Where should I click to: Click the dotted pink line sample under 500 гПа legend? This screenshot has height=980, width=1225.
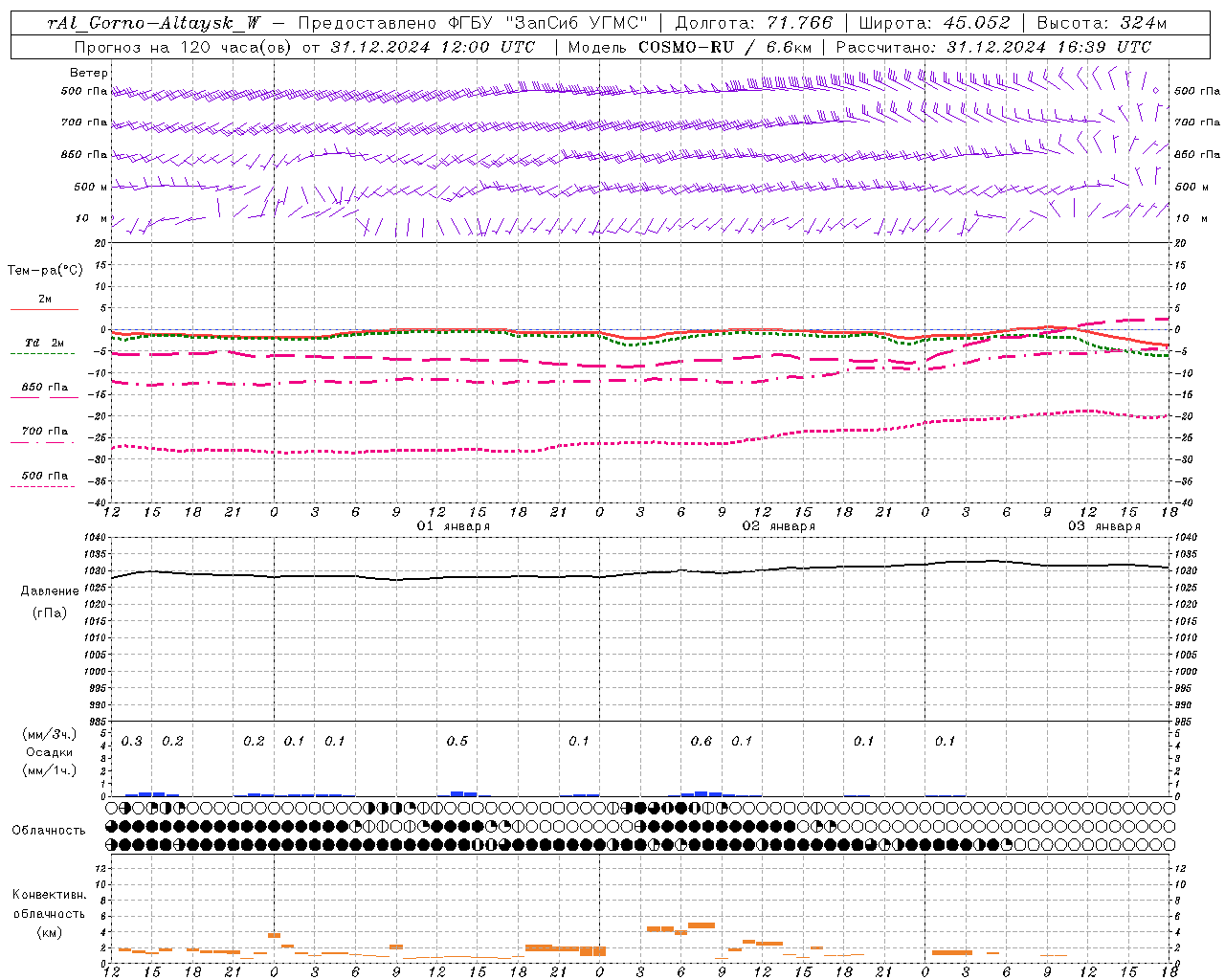42,486
